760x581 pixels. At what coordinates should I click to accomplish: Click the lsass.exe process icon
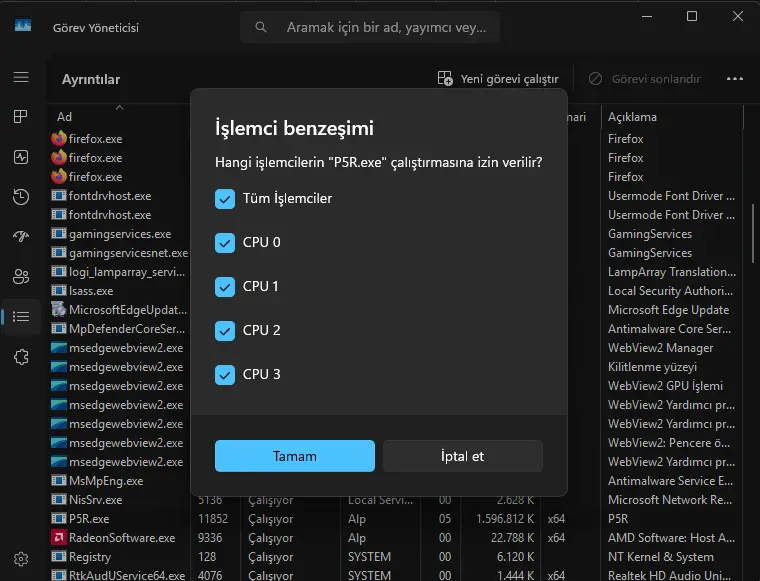click(59, 291)
